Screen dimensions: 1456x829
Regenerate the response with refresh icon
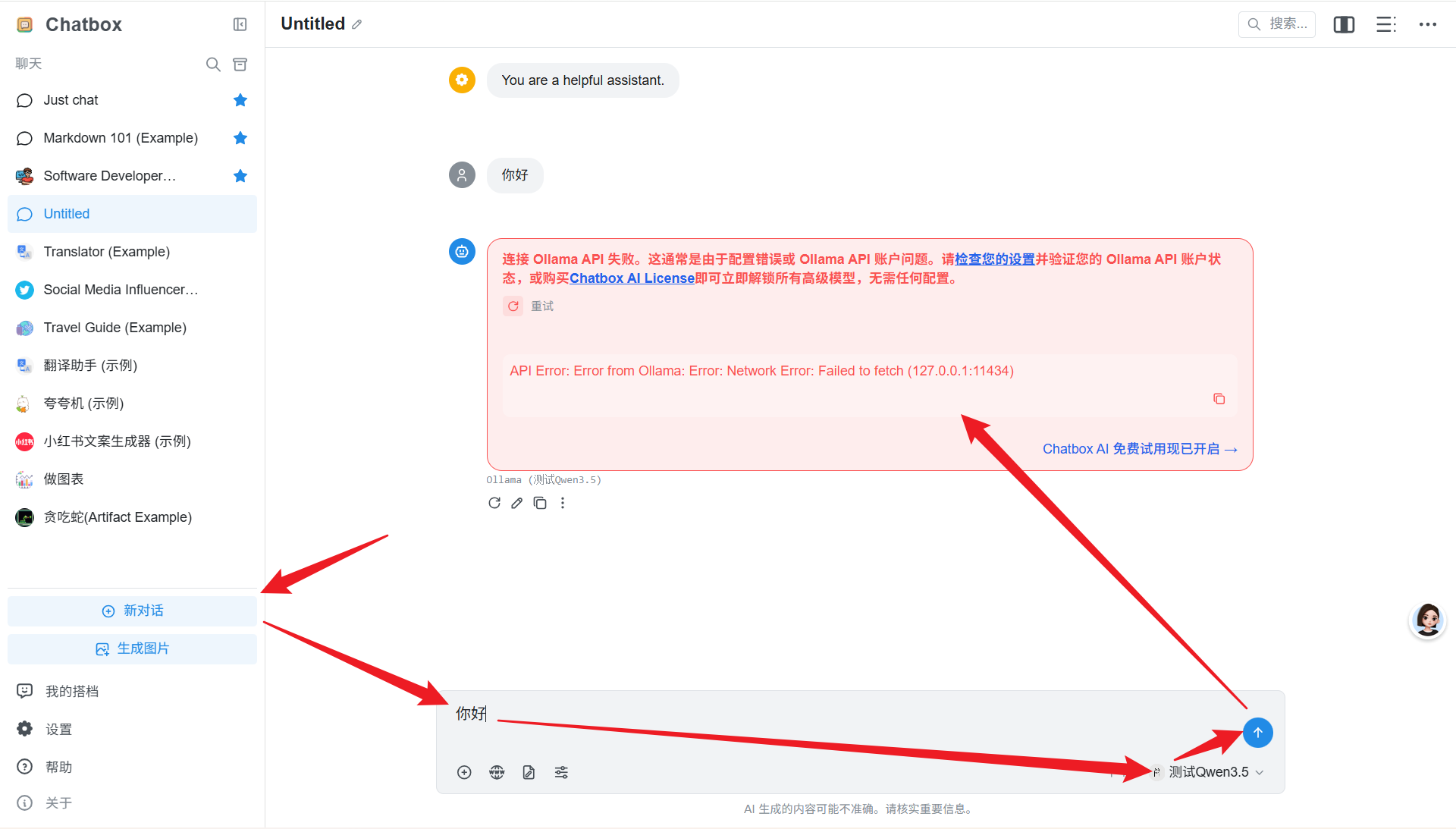494,503
